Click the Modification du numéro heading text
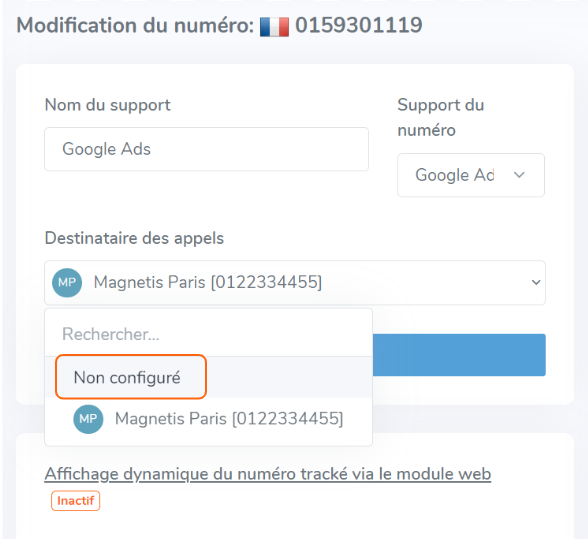The width and height of the screenshot is (588, 539). pyautogui.click(x=135, y=26)
